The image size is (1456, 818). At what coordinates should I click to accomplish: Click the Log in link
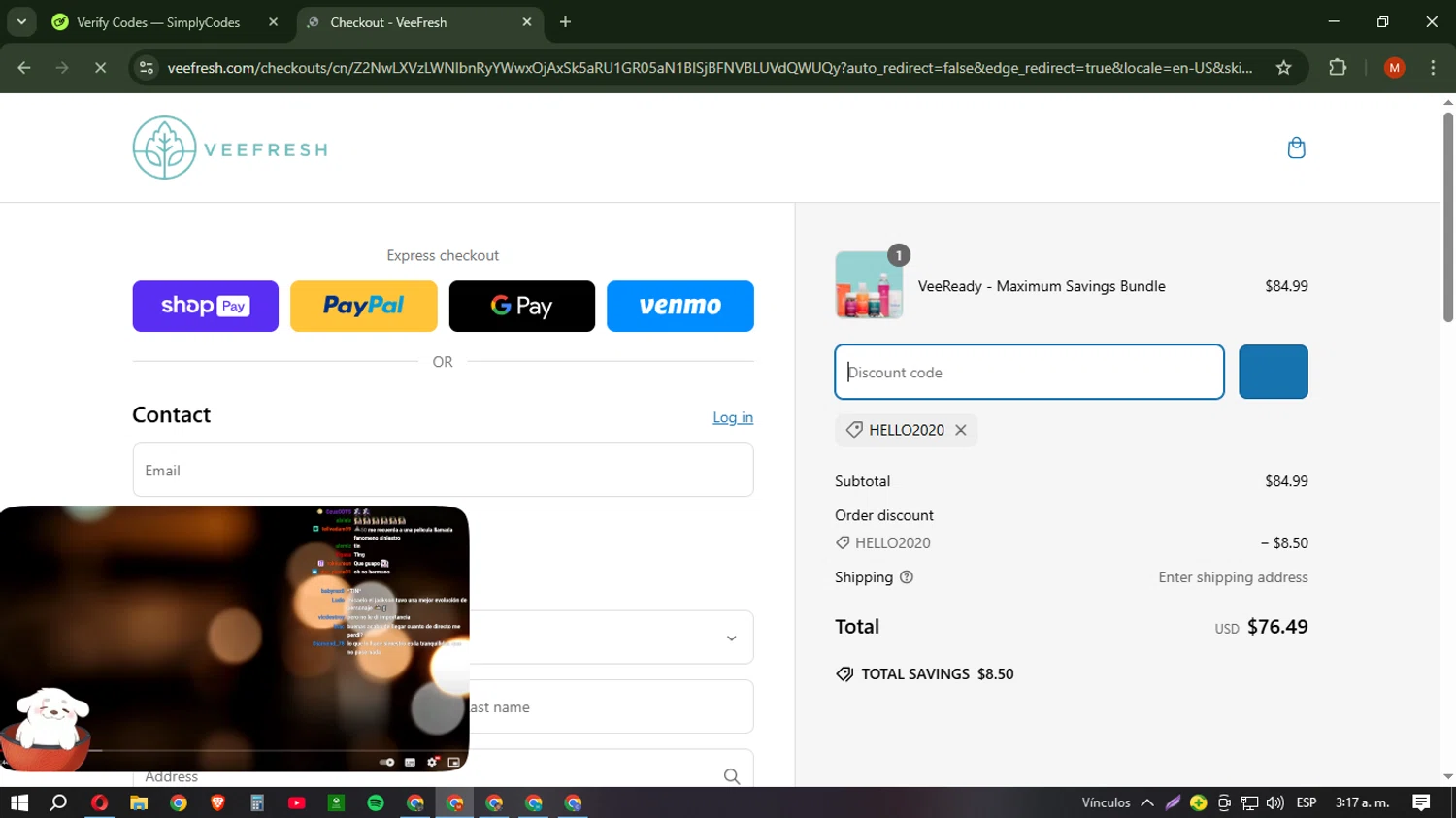point(733,417)
